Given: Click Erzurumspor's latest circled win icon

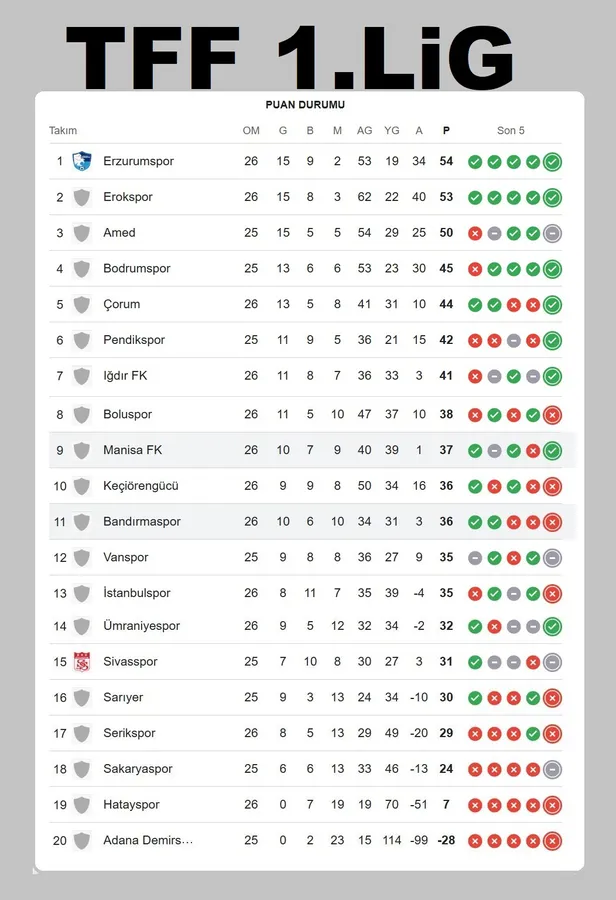Looking at the screenshot, I should tap(552, 161).
